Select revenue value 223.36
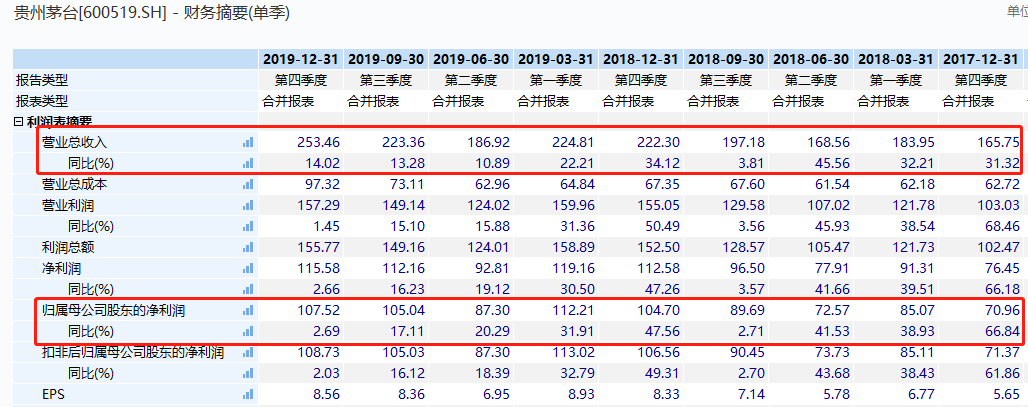Viewport: 1028px width, 407px height. (404, 142)
